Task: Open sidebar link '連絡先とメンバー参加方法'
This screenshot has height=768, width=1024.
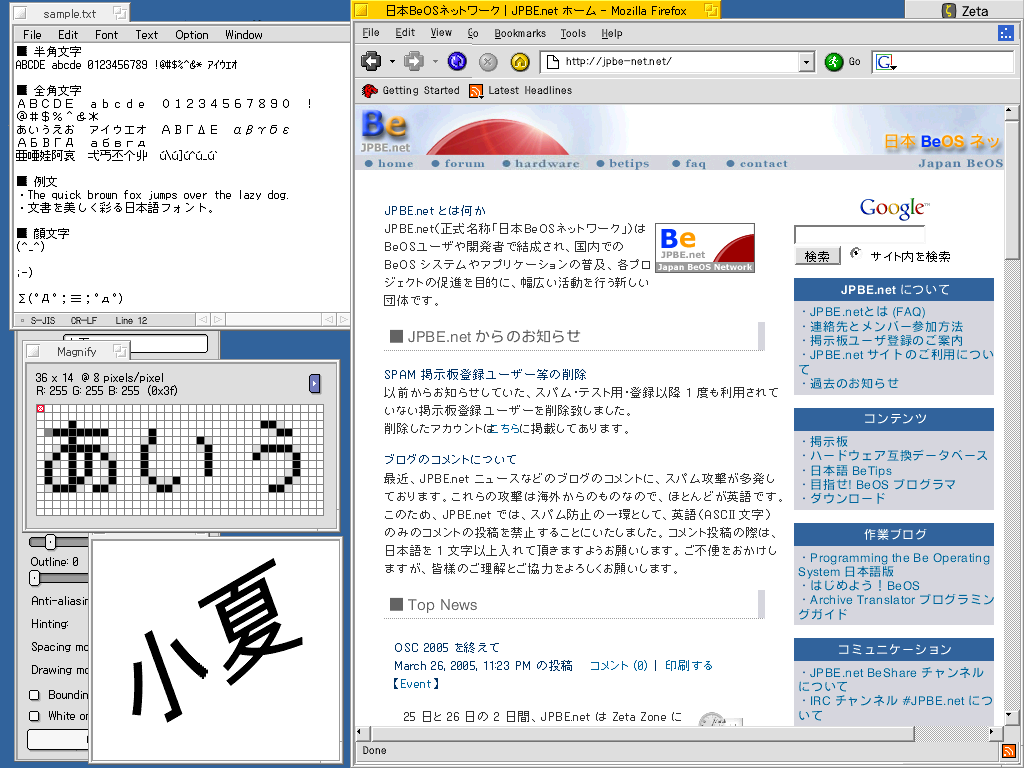Action: (886, 326)
